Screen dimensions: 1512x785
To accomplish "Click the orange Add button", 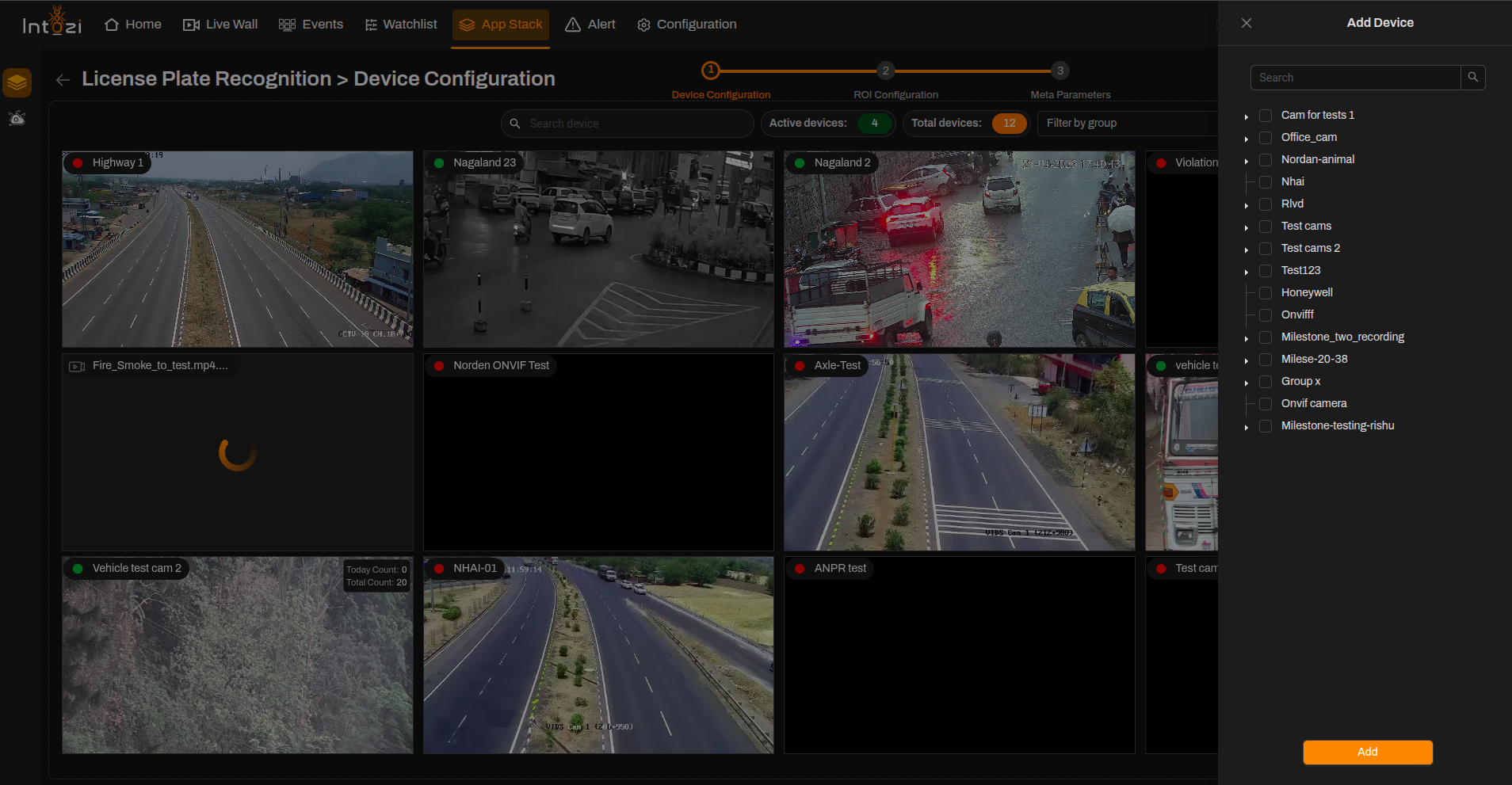I will pyautogui.click(x=1368, y=752).
